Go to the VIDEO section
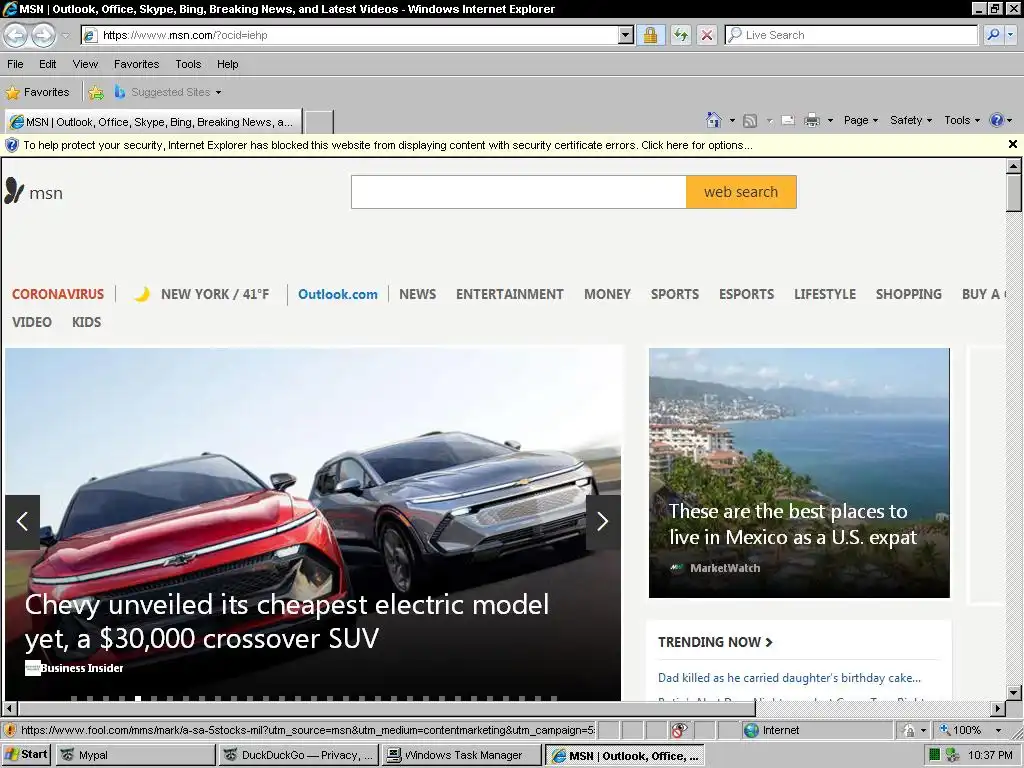Screen dimensions: 1024x768 pos(31,322)
